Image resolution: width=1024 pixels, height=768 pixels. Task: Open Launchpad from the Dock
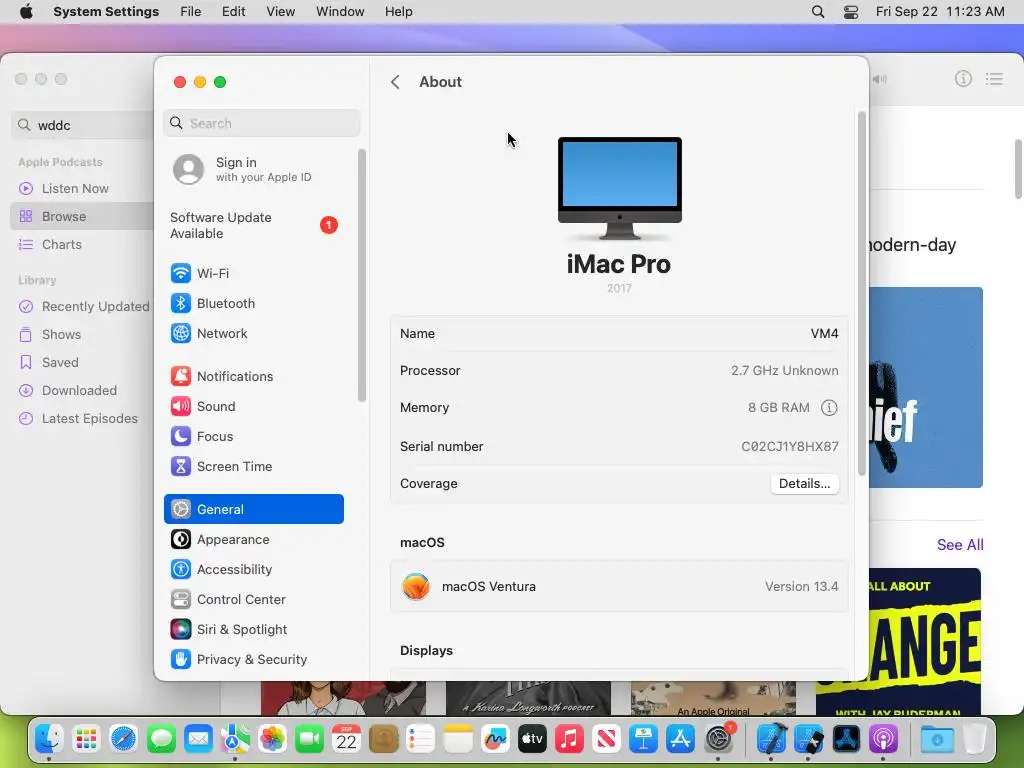tap(86, 739)
